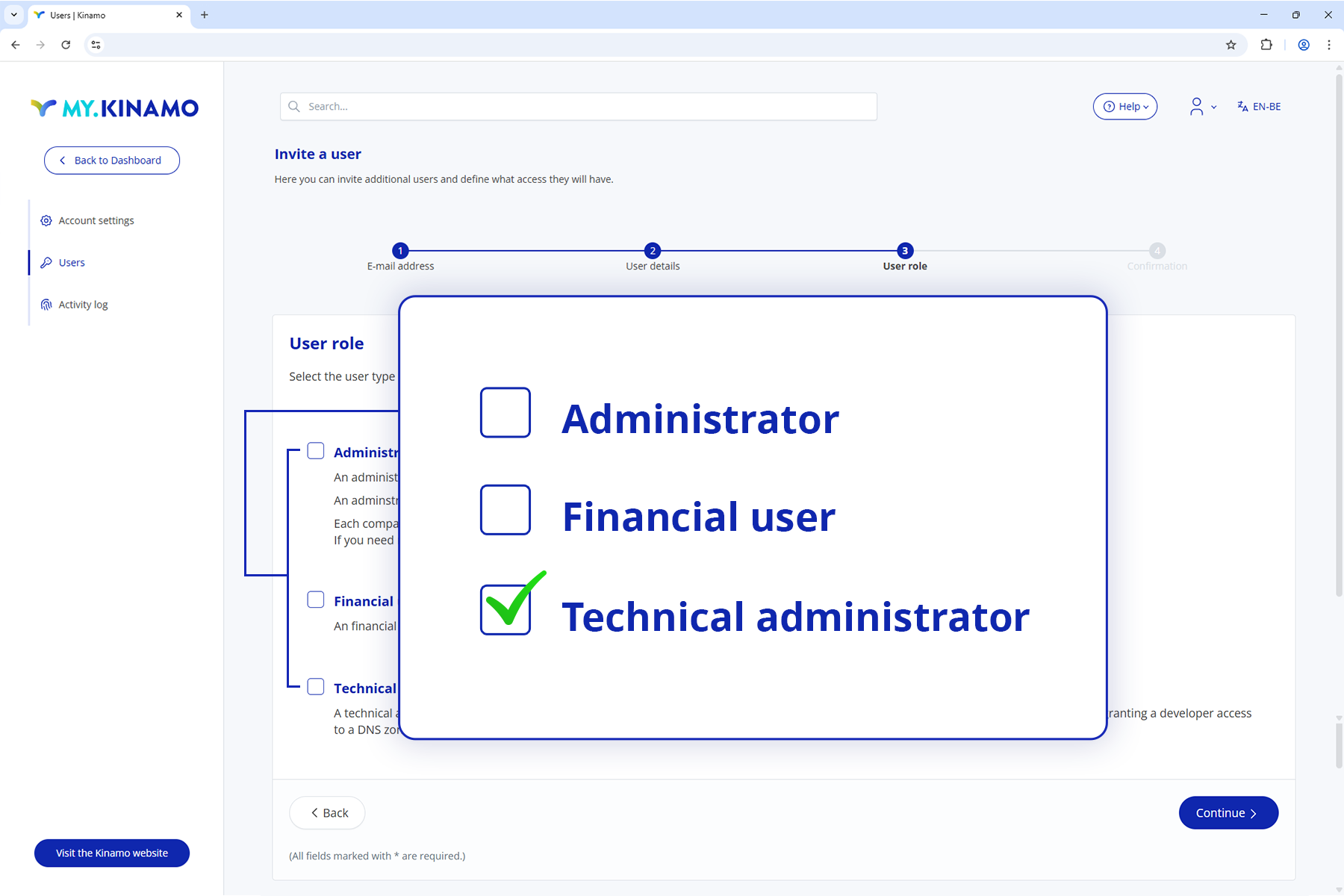
Task: Click the Account settings gear icon
Action: coord(46,221)
